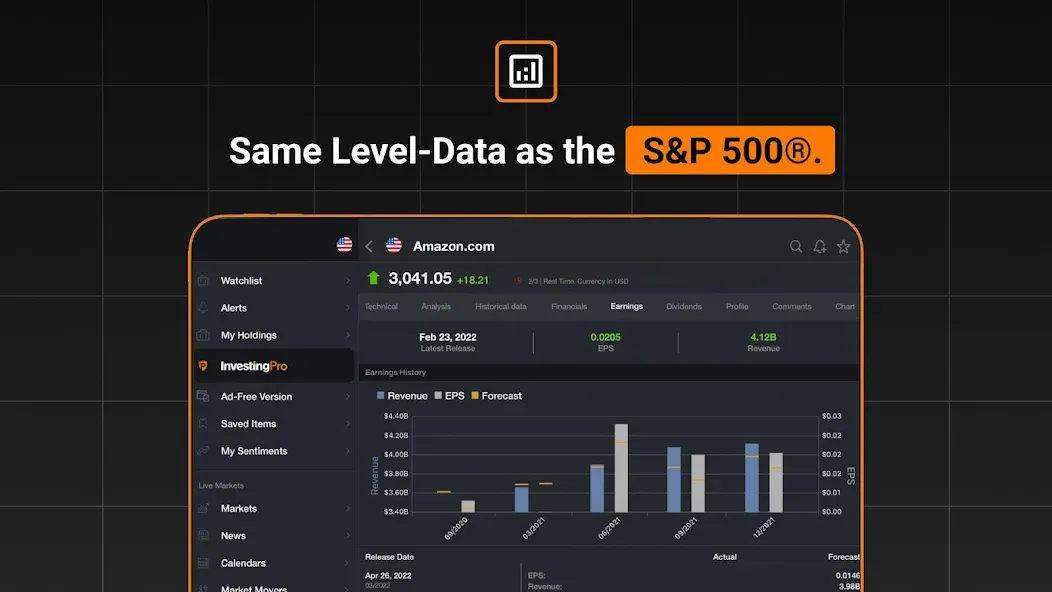Click the search magnifier icon
This screenshot has height=592, width=1052.
(796, 246)
